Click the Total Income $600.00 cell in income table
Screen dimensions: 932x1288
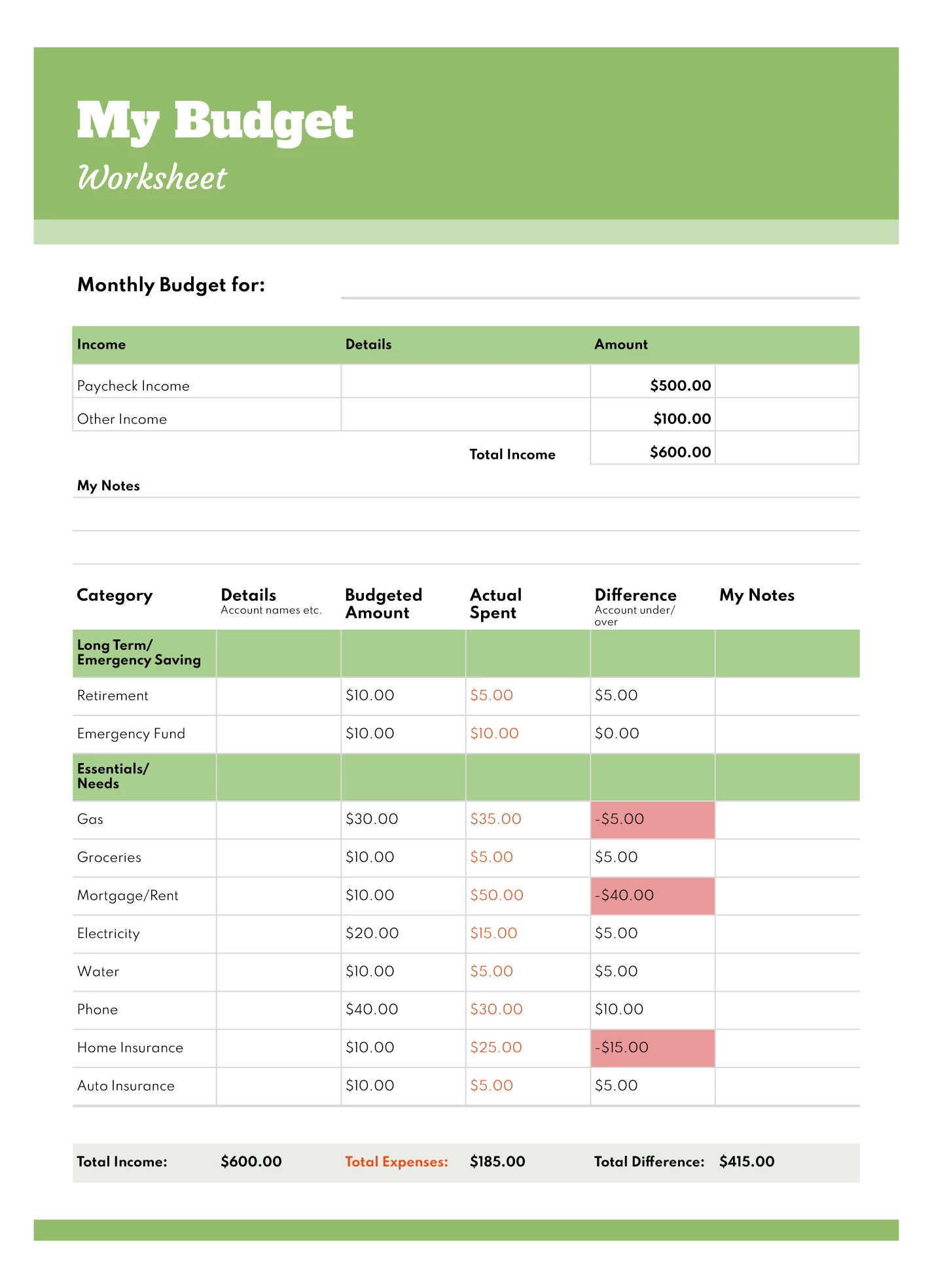tap(679, 452)
